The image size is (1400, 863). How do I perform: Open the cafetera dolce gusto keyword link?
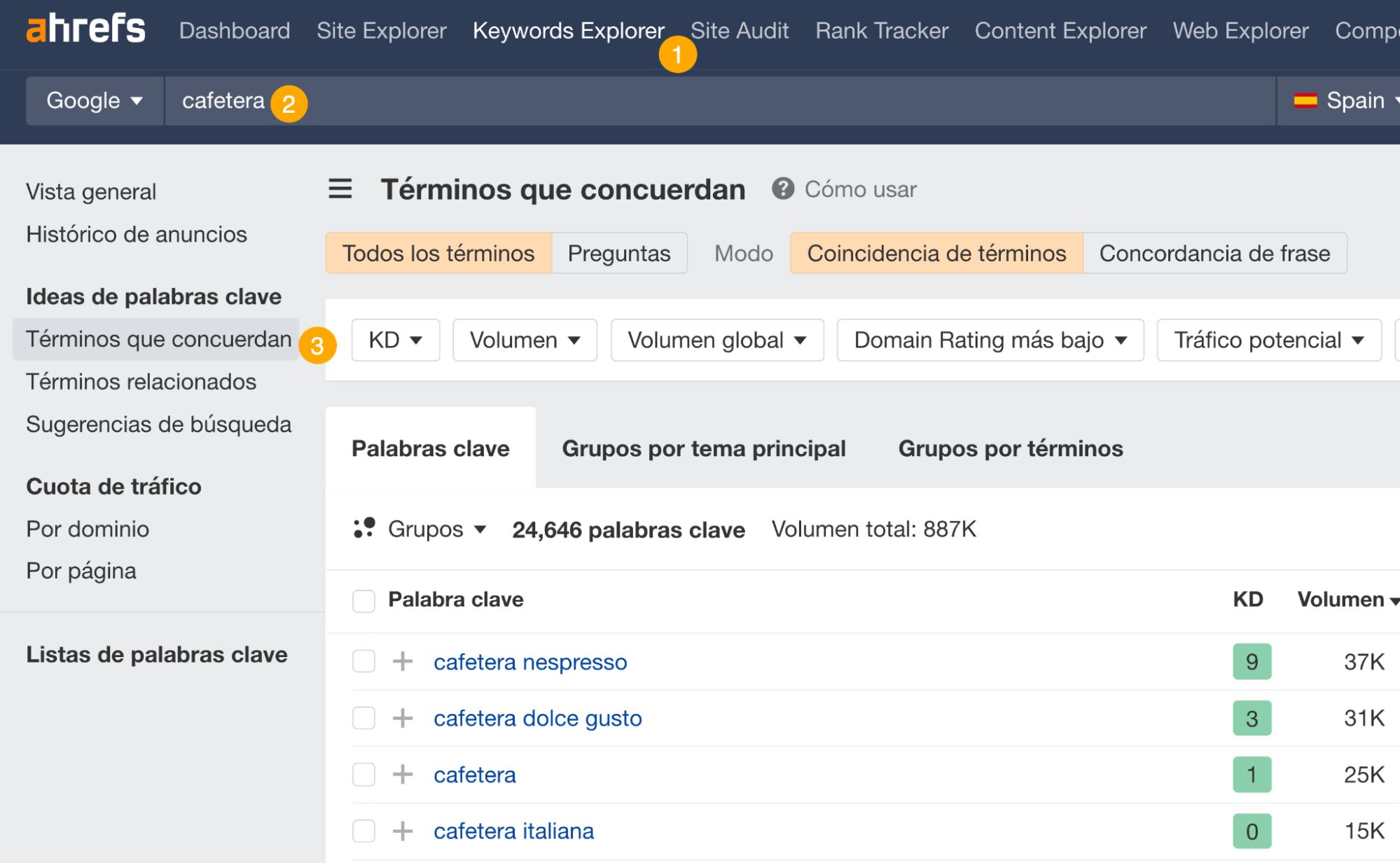[x=537, y=718]
